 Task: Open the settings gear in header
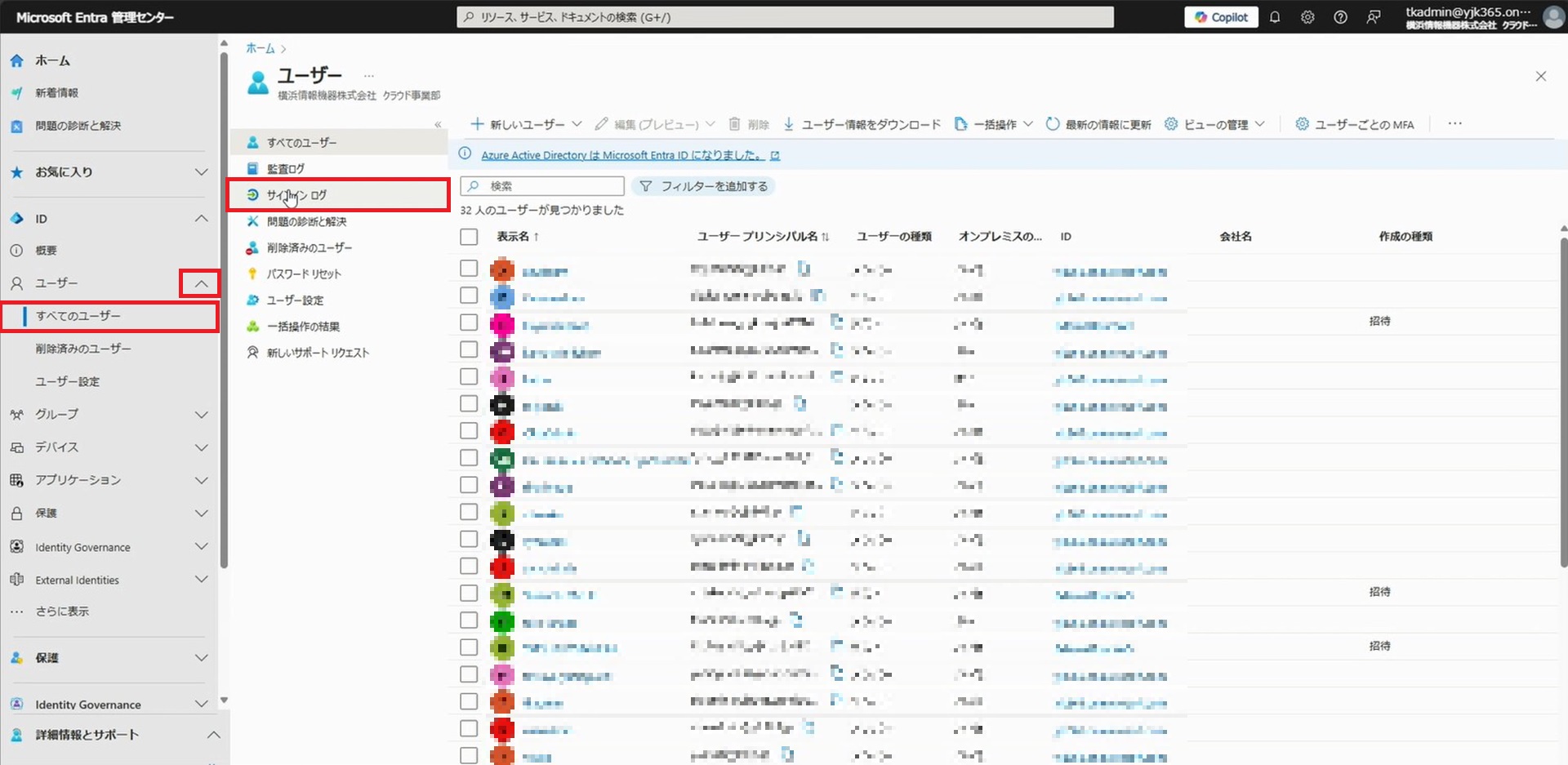point(1307,17)
